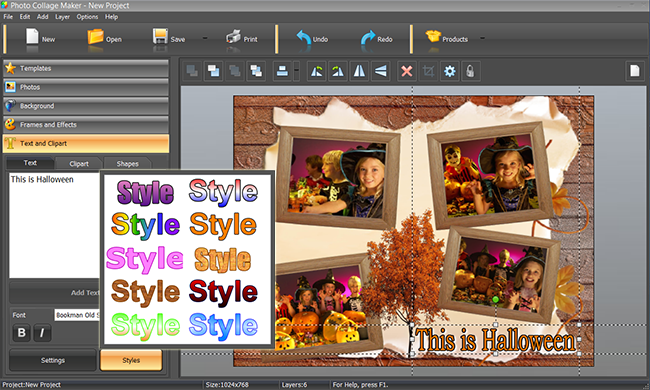Open the Bookman Old font dropdown

click(77, 315)
